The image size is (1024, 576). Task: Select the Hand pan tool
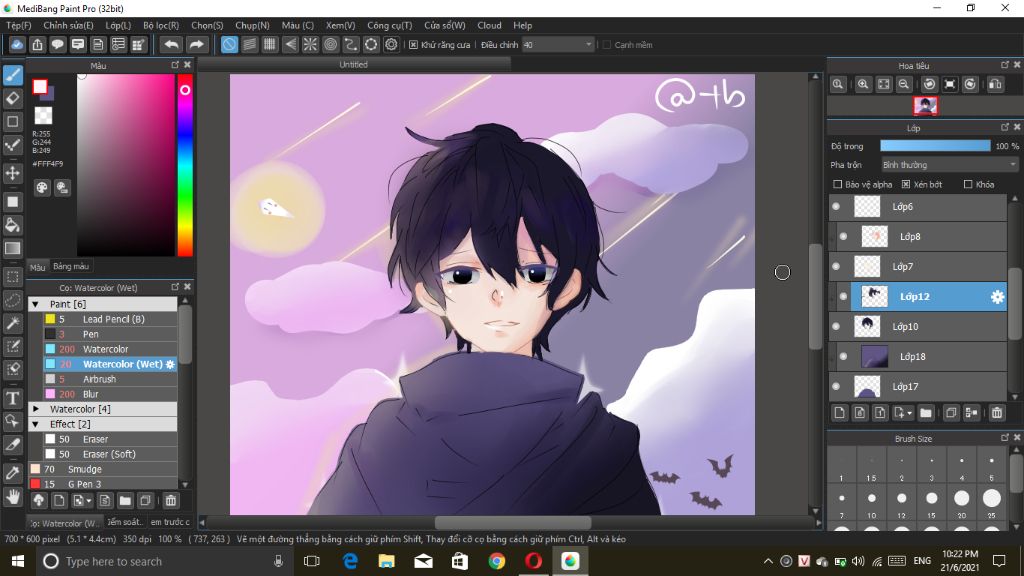pos(12,498)
